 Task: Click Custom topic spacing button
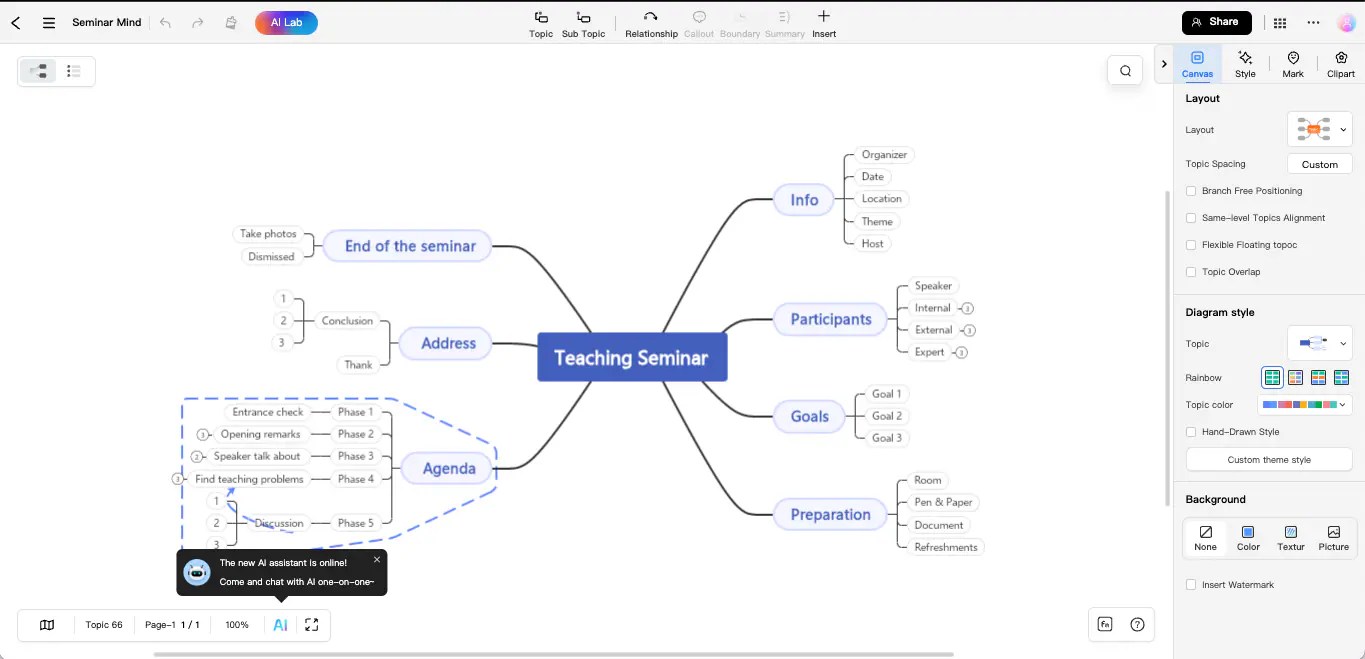click(1319, 164)
